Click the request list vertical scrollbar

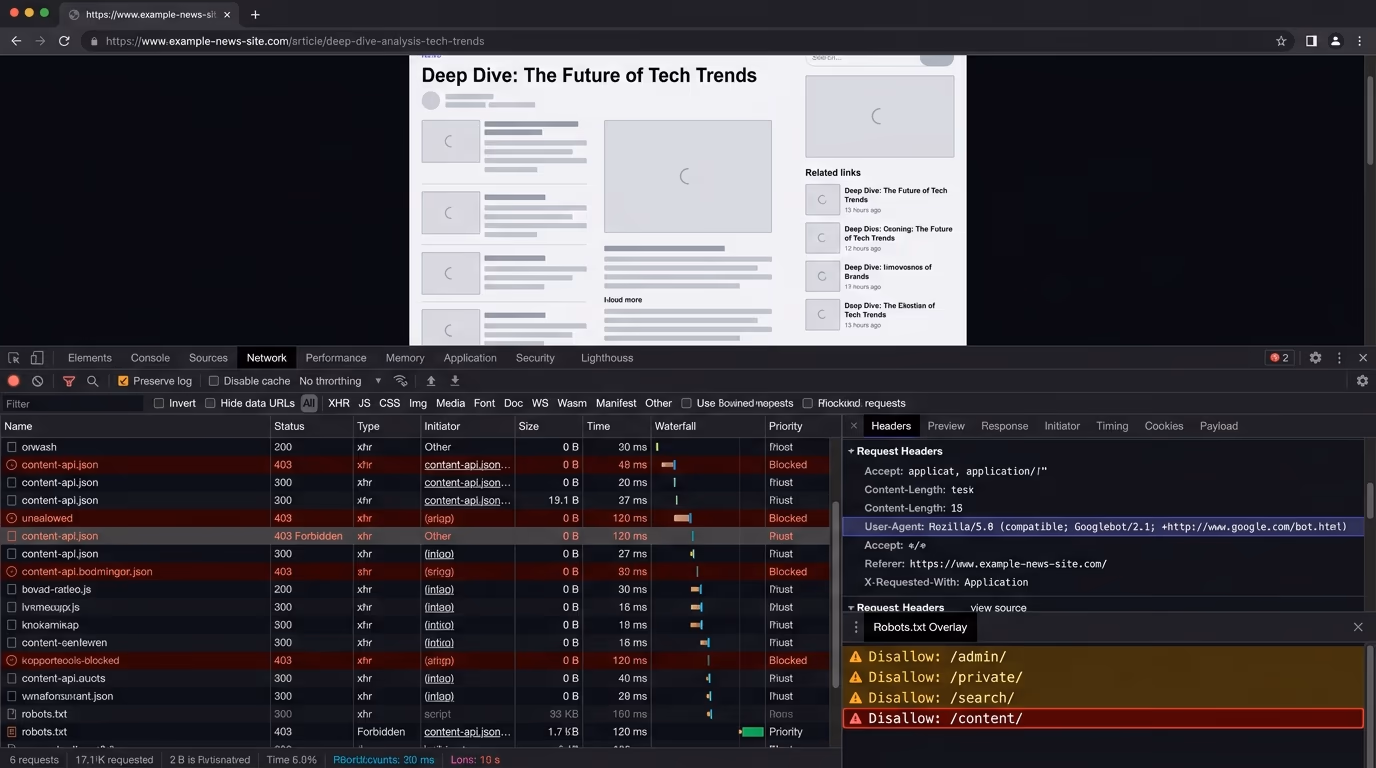(836, 594)
